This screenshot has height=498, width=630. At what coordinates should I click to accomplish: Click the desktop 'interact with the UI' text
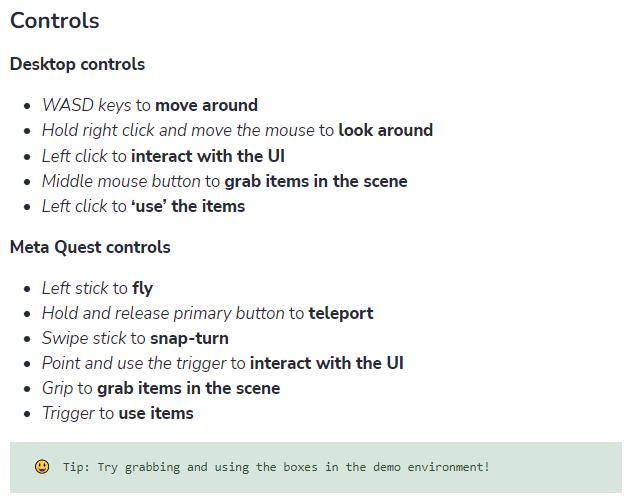(x=208, y=156)
